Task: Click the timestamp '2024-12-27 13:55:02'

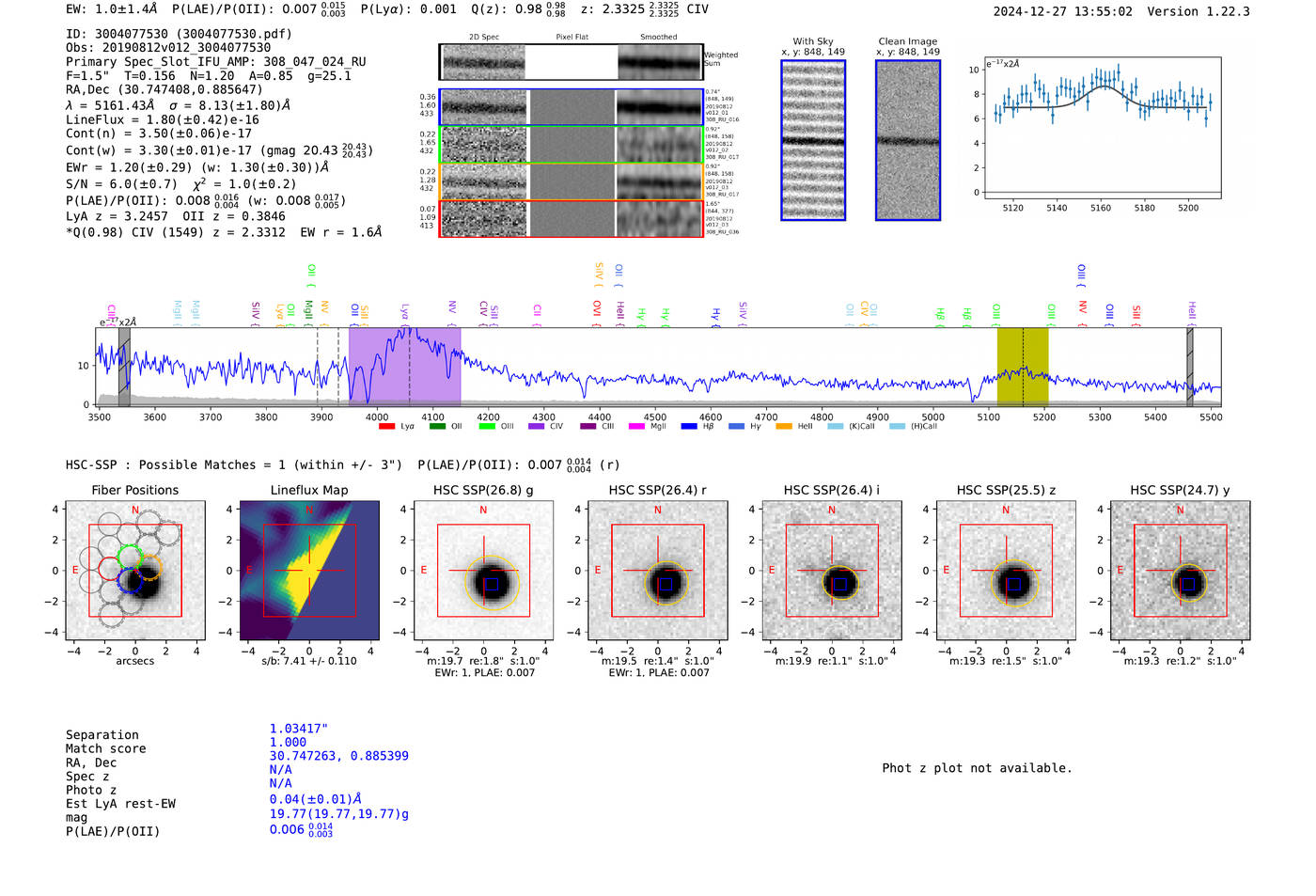Action: (1063, 11)
